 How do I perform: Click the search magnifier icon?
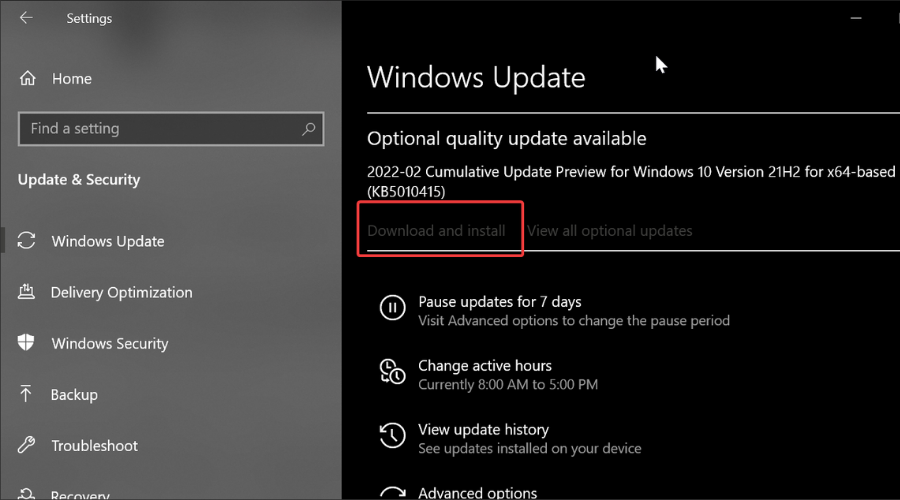coord(308,129)
